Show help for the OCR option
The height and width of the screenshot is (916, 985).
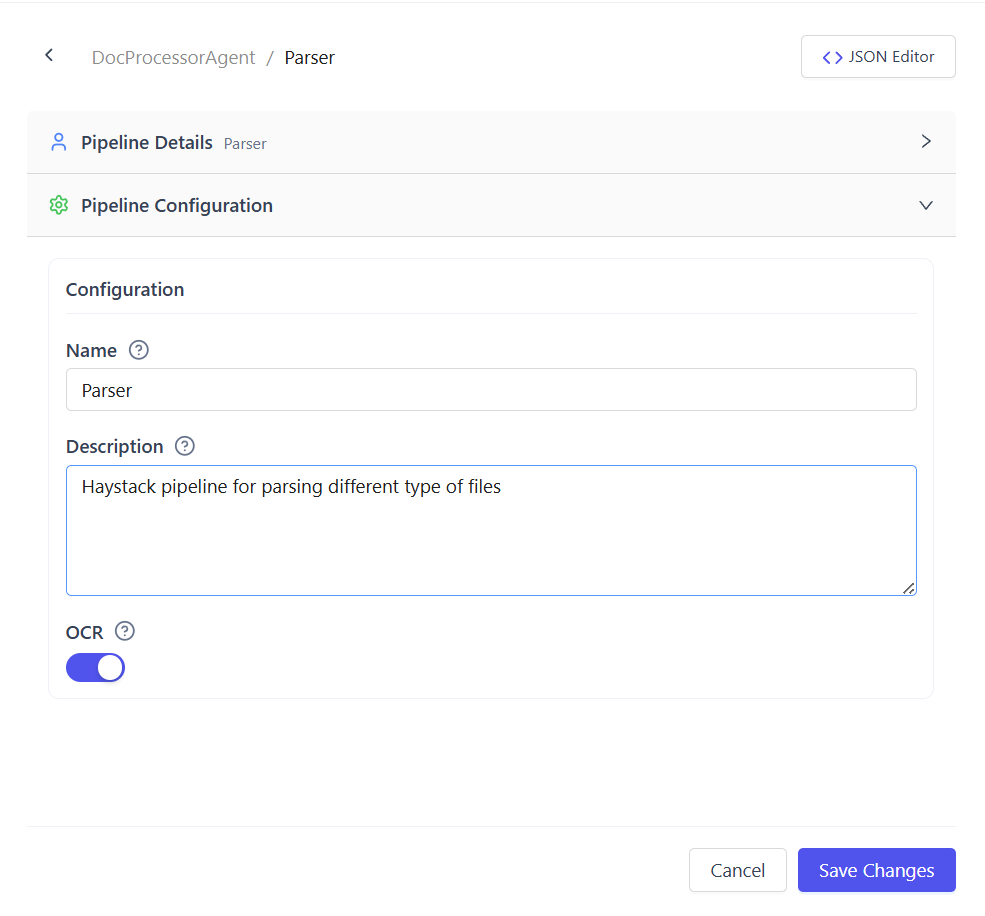click(124, 631)
